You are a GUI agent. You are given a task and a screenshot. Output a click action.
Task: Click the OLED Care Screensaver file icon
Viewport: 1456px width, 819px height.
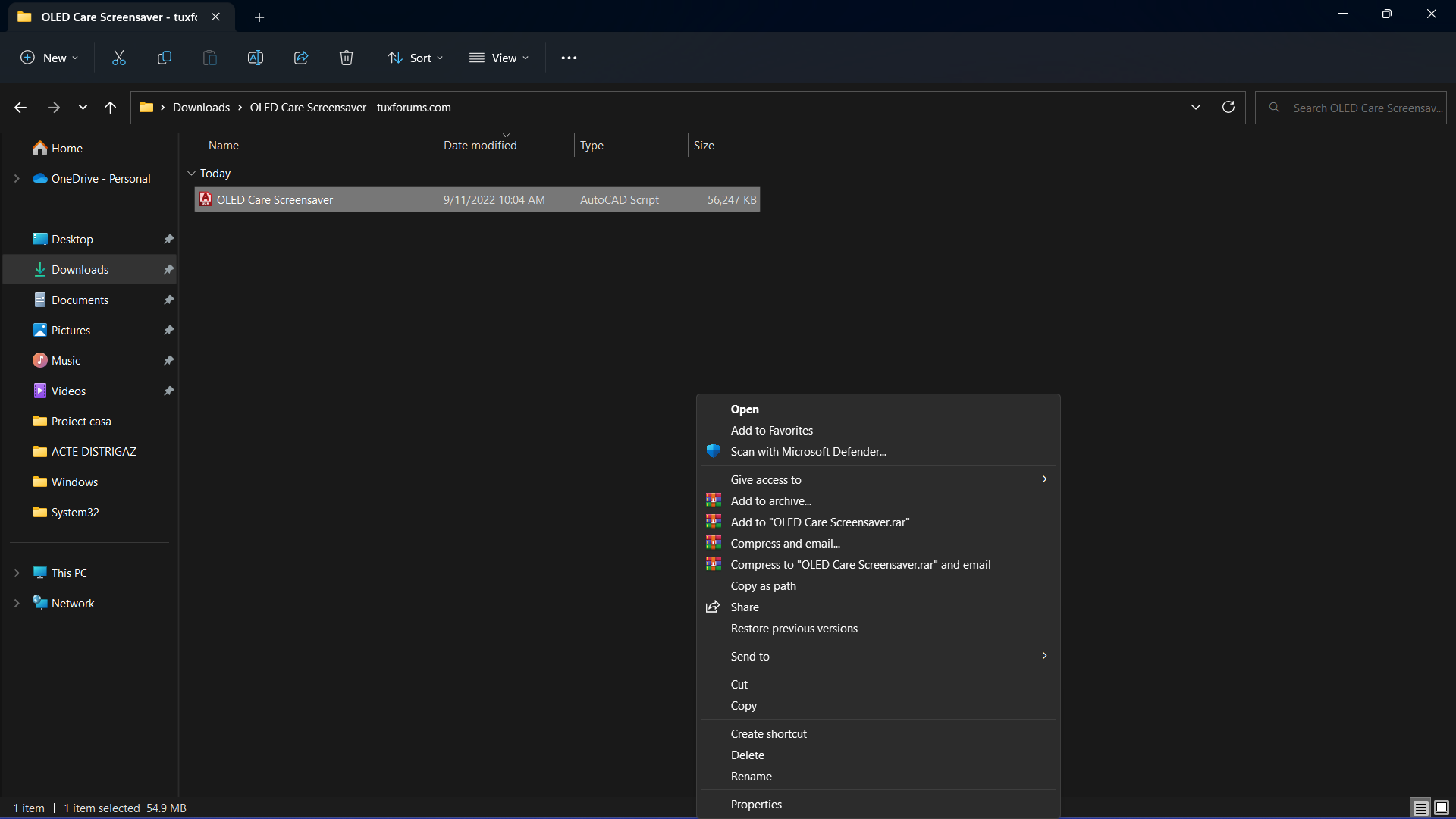206,199
